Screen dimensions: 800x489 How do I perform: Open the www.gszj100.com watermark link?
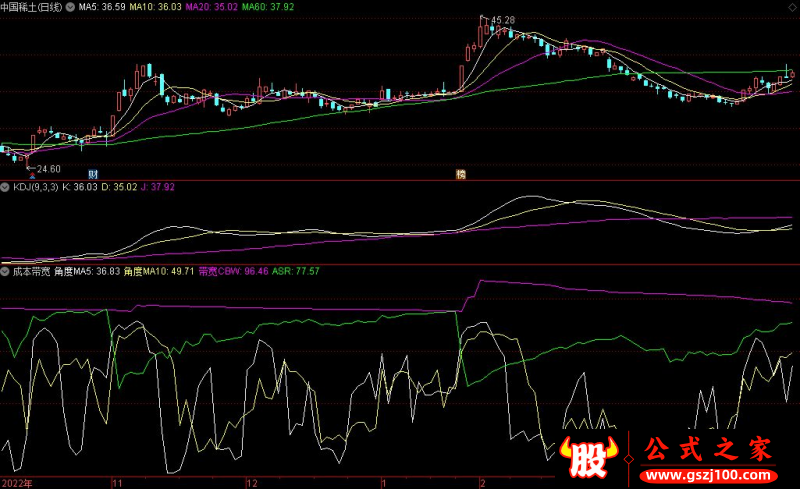(x=709, y=473)
